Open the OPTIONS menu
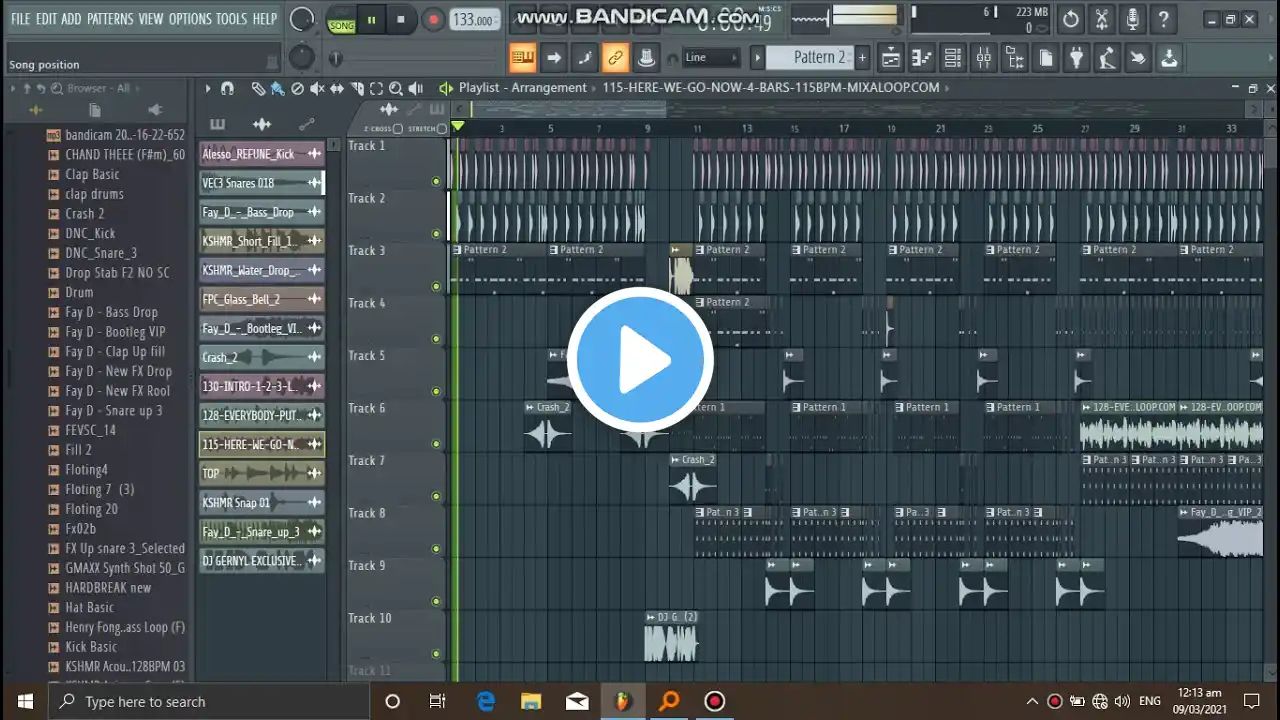This screenshot has height=720, width=1280. [189, 19]
